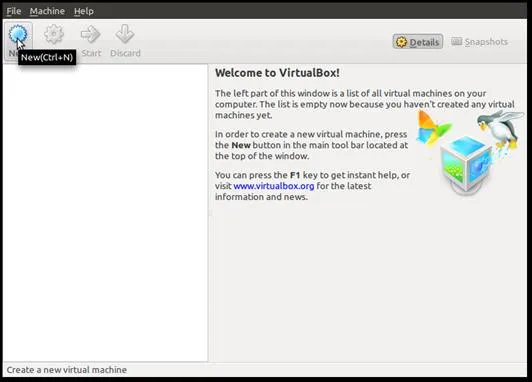Click the Discard toolbar icon

click(125, 34)
